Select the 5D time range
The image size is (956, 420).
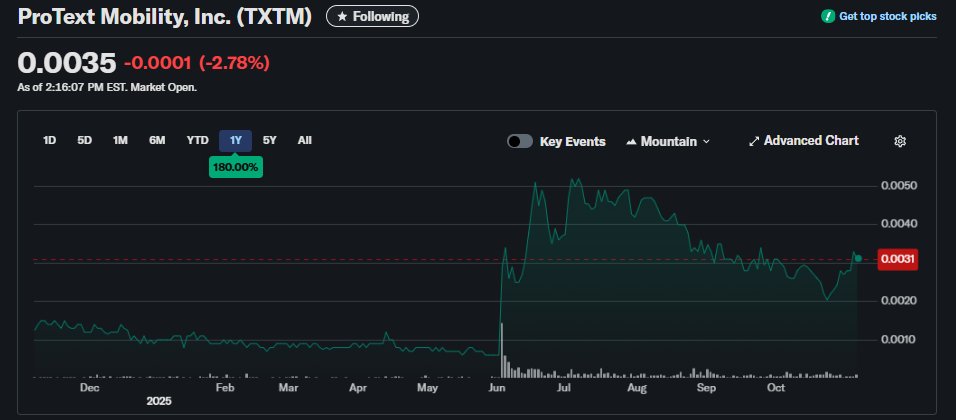[84, 141]
